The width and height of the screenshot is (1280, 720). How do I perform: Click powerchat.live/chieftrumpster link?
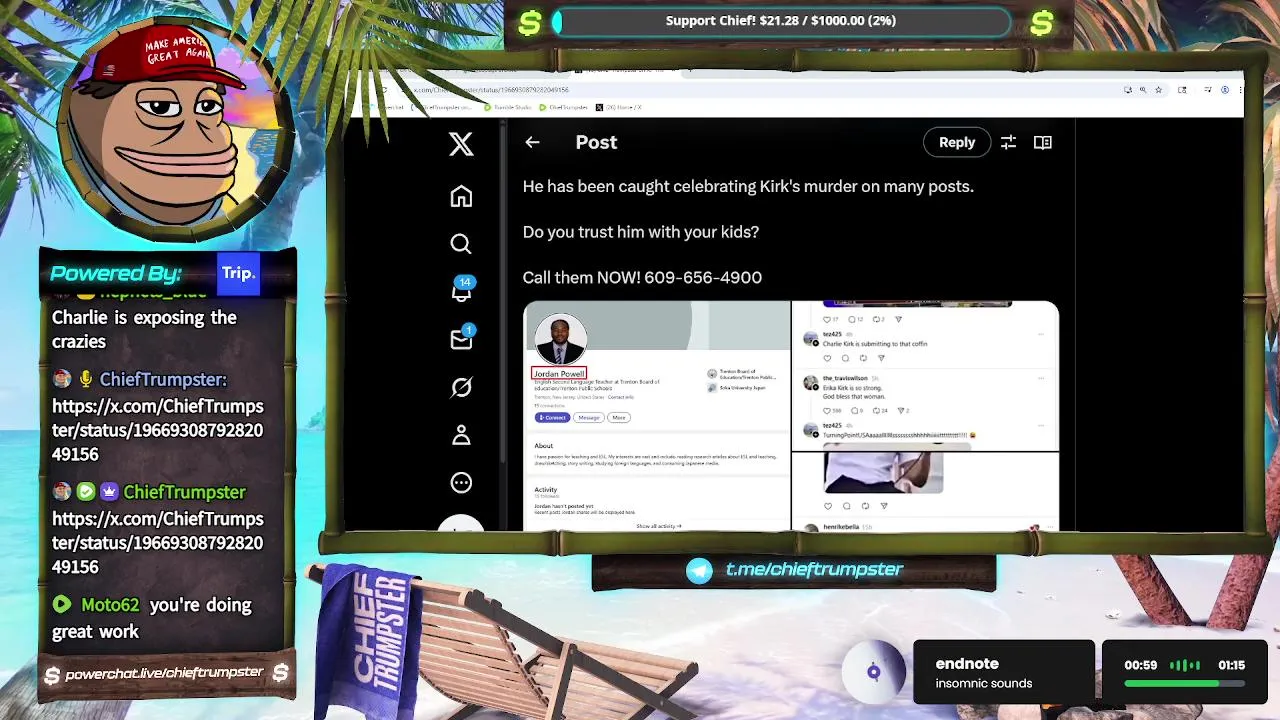click(164, 674)
